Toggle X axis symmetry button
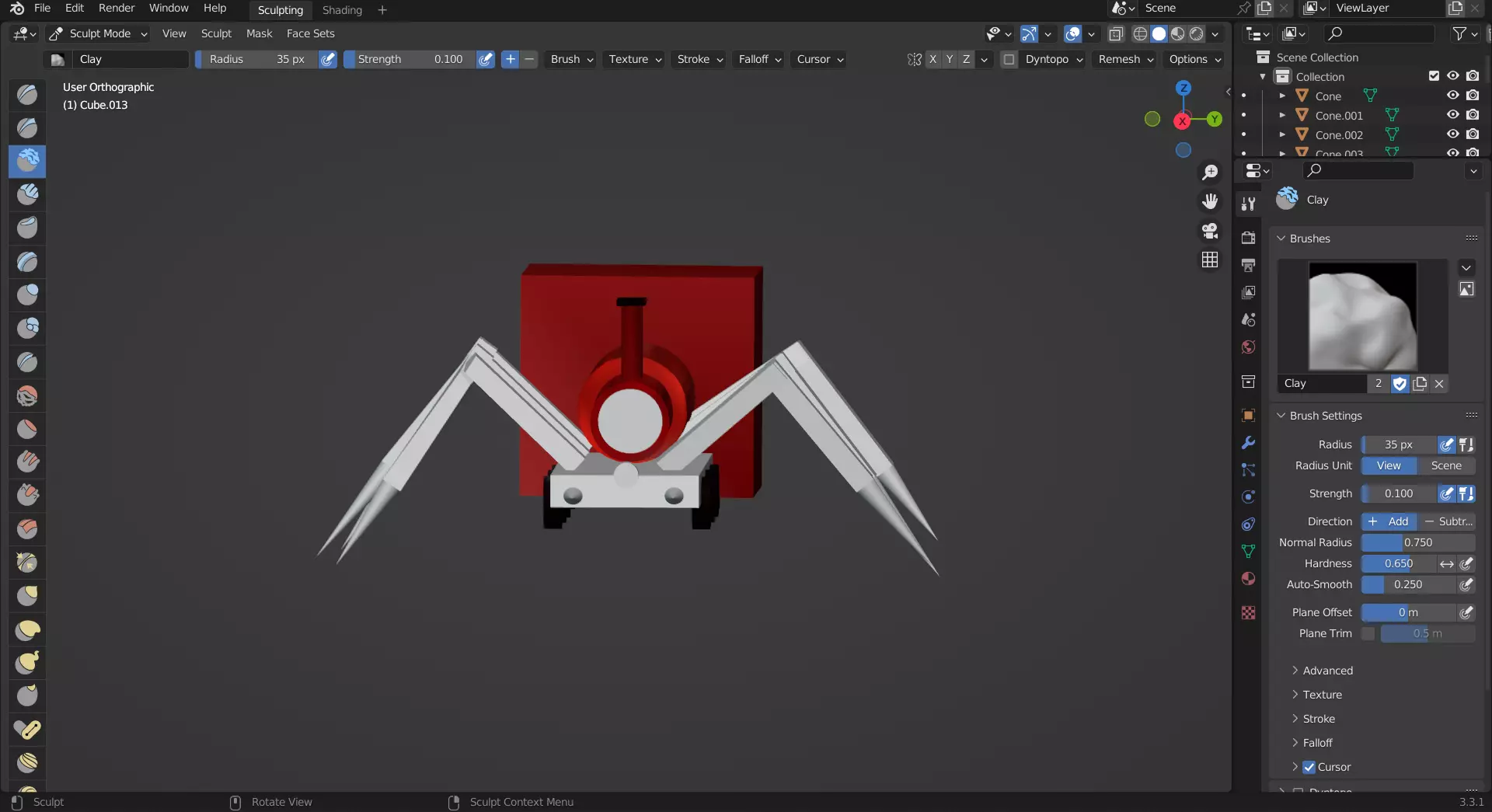This screenshot has height=812, width=1492. [932, 60]
